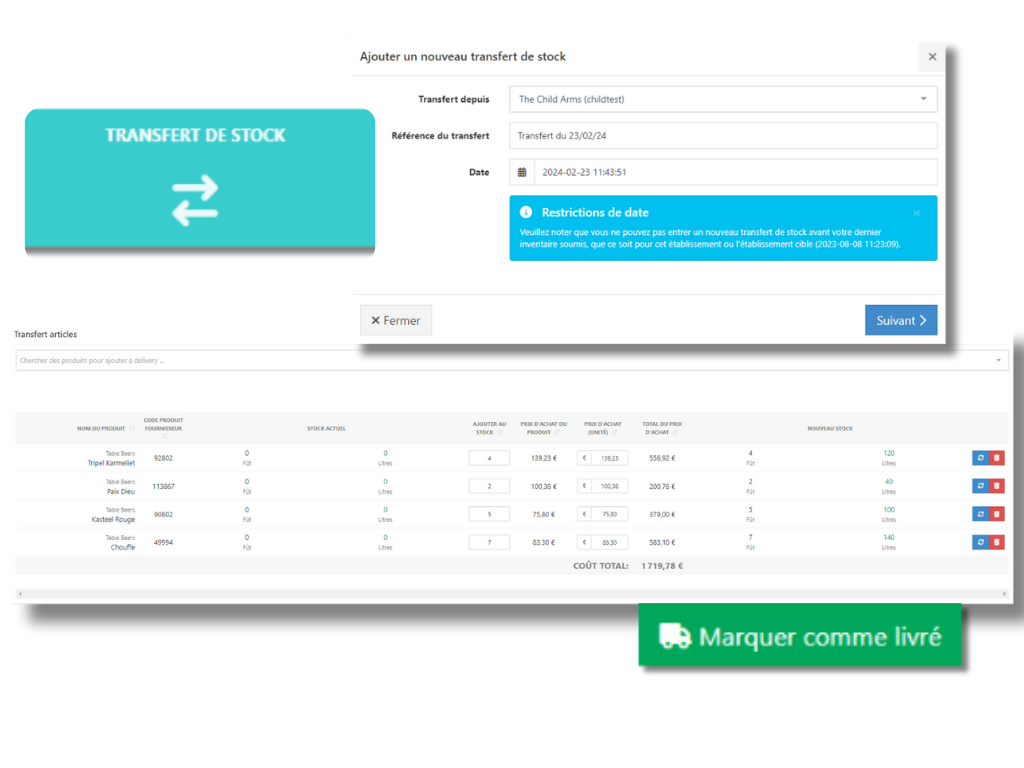This screenshot has height=768, width=1024.
Task: Click the Date input field
Action: [735, 172]
